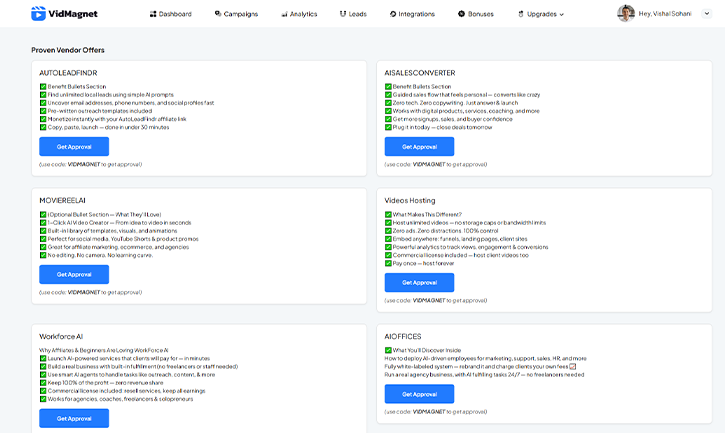725x433 pixels.
Task: Click check icon beside 'Built-in library of templates'
Action: click(43, 231)
